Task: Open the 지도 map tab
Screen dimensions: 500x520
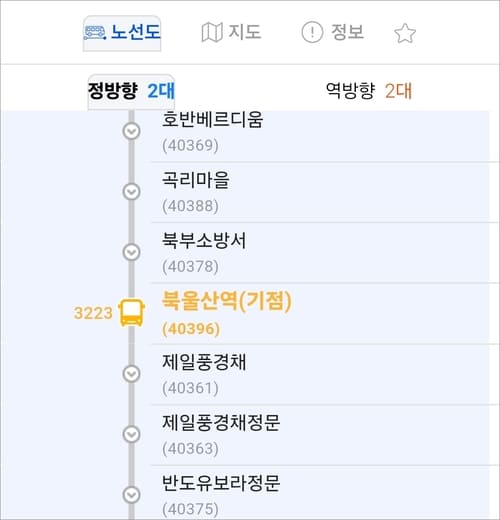Action: click(231, 32)
